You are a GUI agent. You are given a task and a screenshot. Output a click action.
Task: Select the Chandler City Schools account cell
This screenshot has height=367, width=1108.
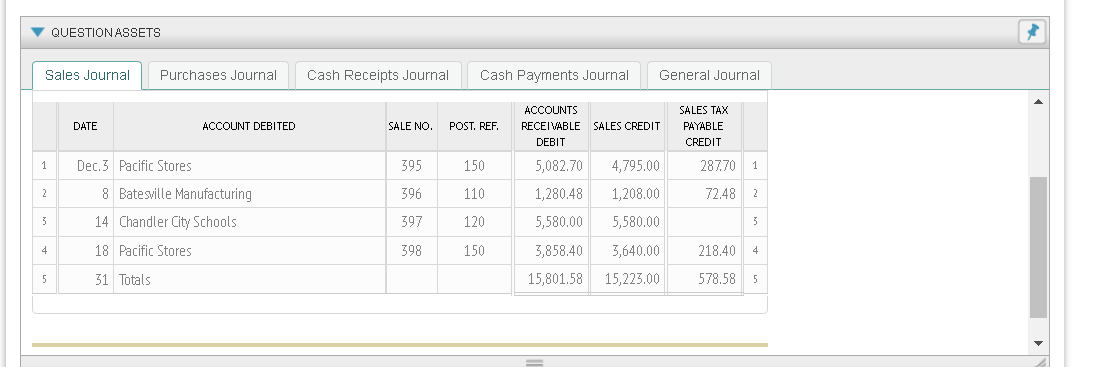tap(249, 222)
